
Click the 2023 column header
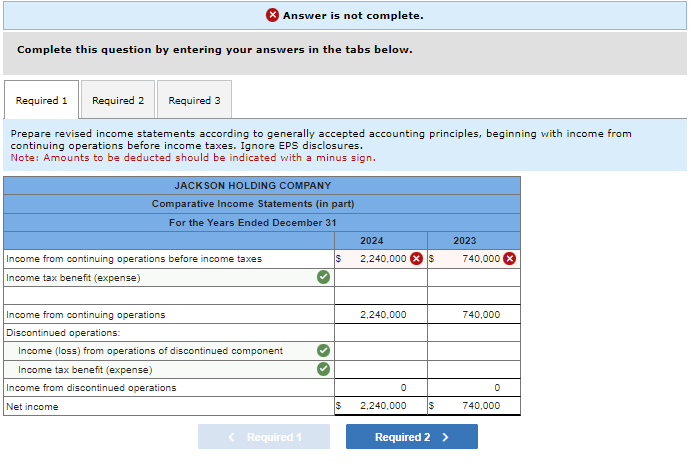[465, 240]
